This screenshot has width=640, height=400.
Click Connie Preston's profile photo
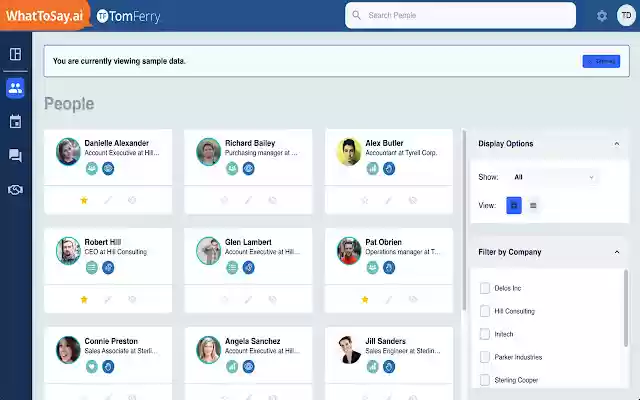coord(68,350)
